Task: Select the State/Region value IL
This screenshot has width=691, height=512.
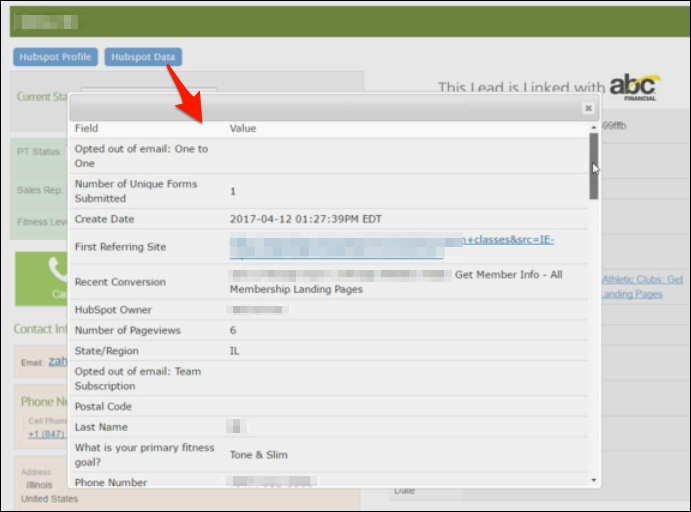Action: (234, 351)
